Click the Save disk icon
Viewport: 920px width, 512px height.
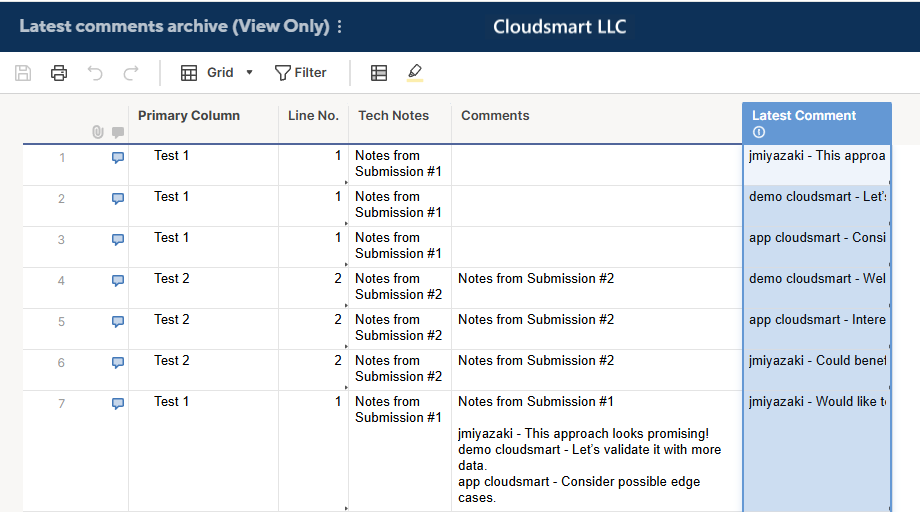(23, 73)
